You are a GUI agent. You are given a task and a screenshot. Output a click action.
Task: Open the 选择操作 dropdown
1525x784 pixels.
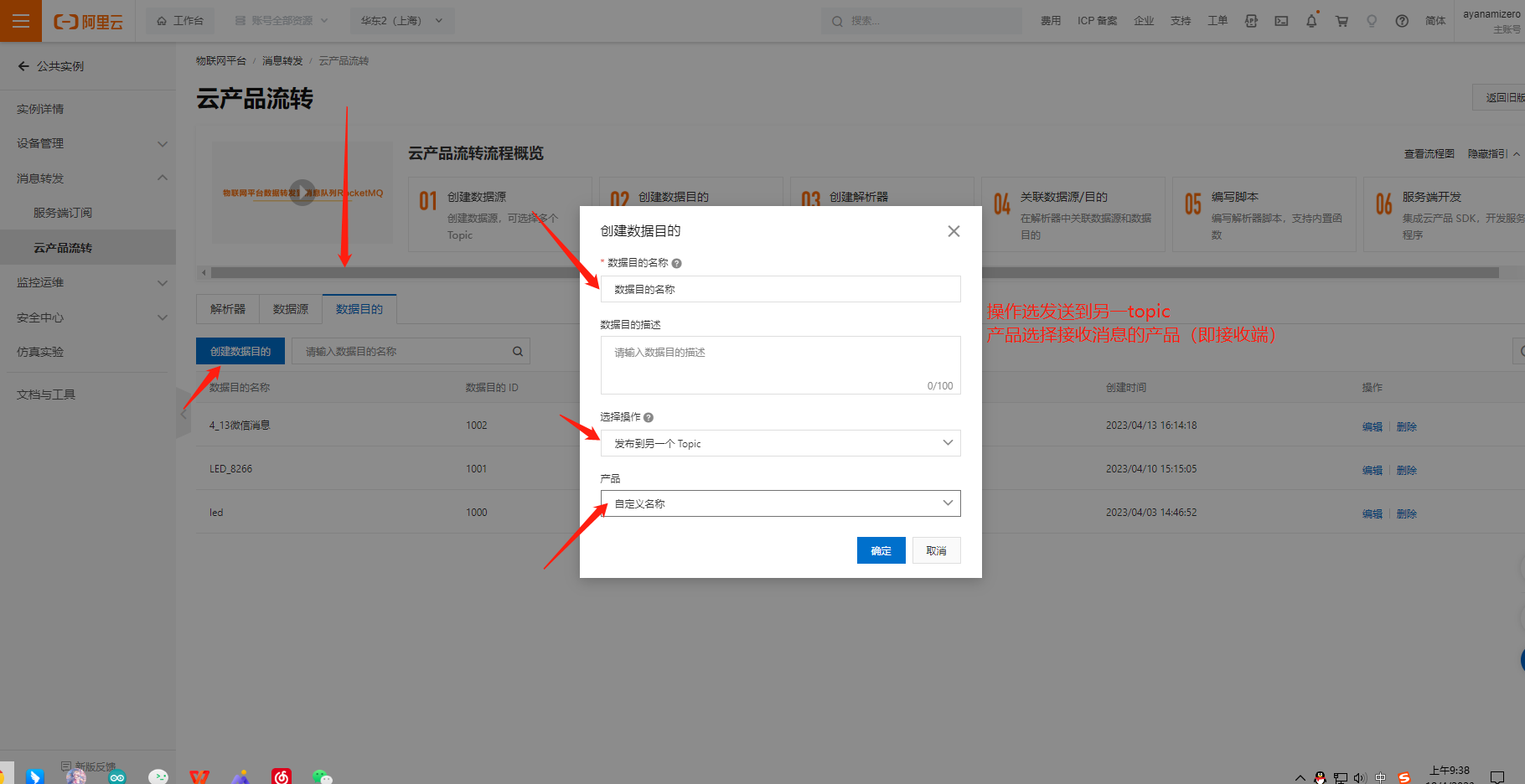780,443
